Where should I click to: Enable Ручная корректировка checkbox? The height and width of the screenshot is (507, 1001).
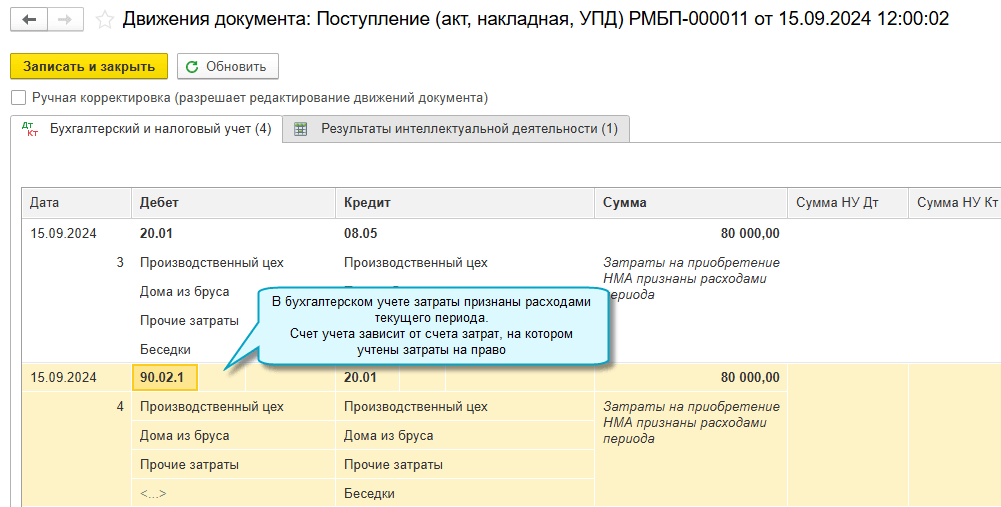pos(18,98)
